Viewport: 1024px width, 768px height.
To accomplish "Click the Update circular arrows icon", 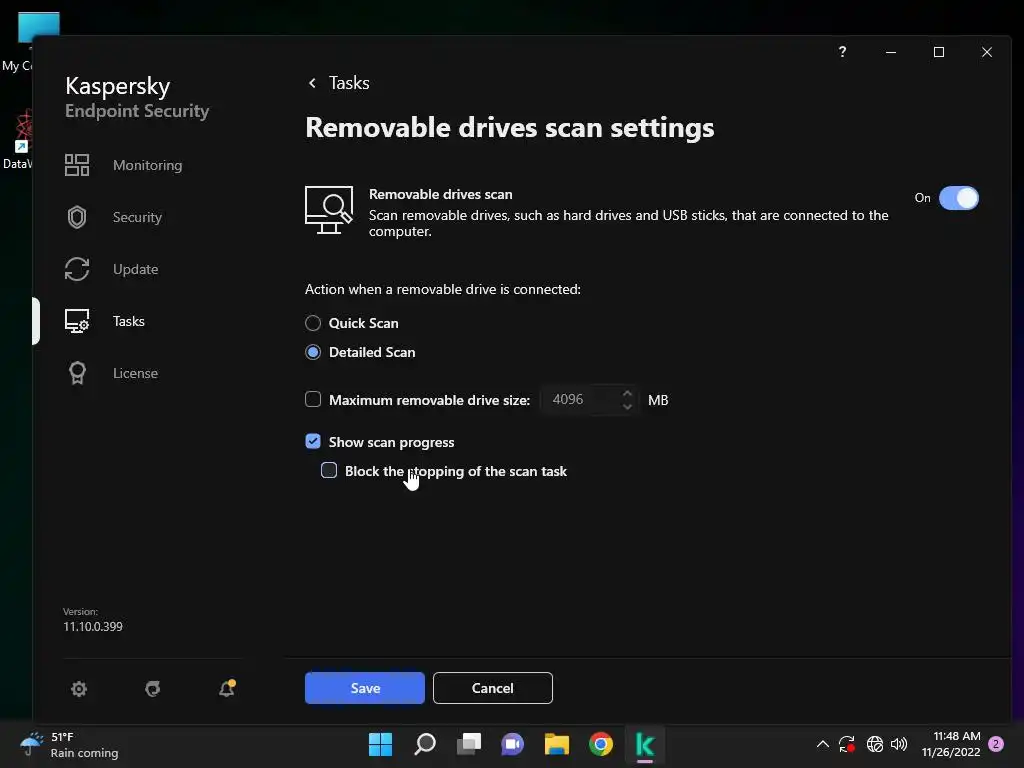I will [x=77, y=269].
